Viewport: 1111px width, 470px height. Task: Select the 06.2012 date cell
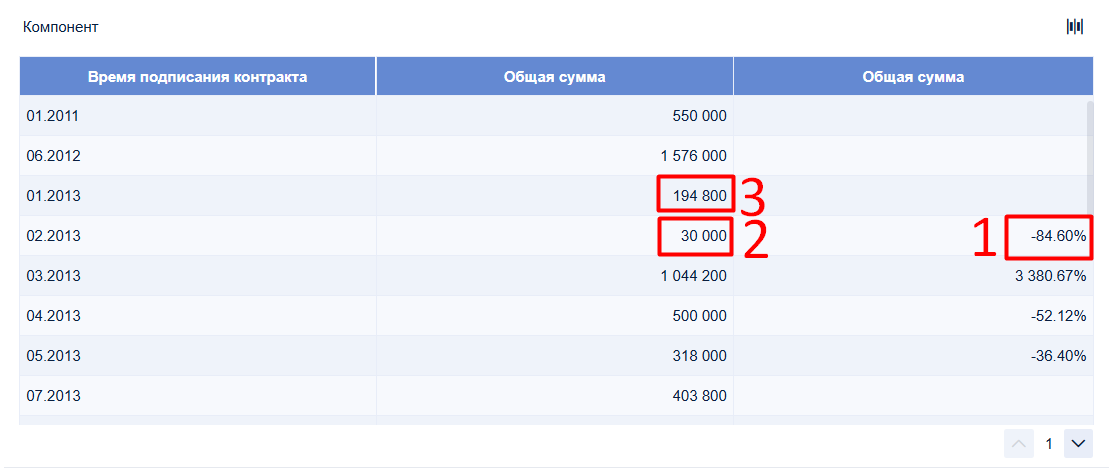coord(198,156)
